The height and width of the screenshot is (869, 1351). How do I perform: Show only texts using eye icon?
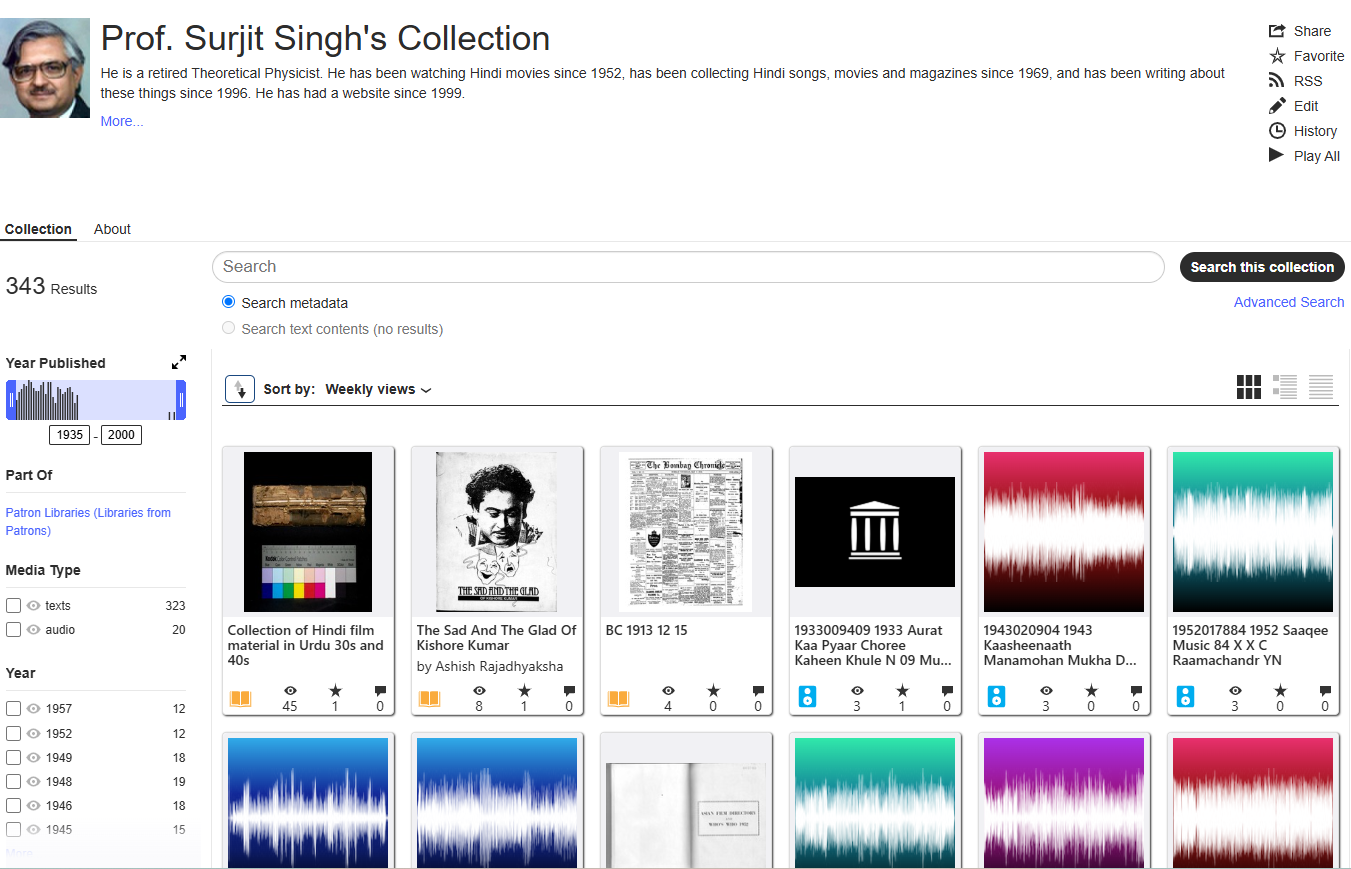click(33, 606)
